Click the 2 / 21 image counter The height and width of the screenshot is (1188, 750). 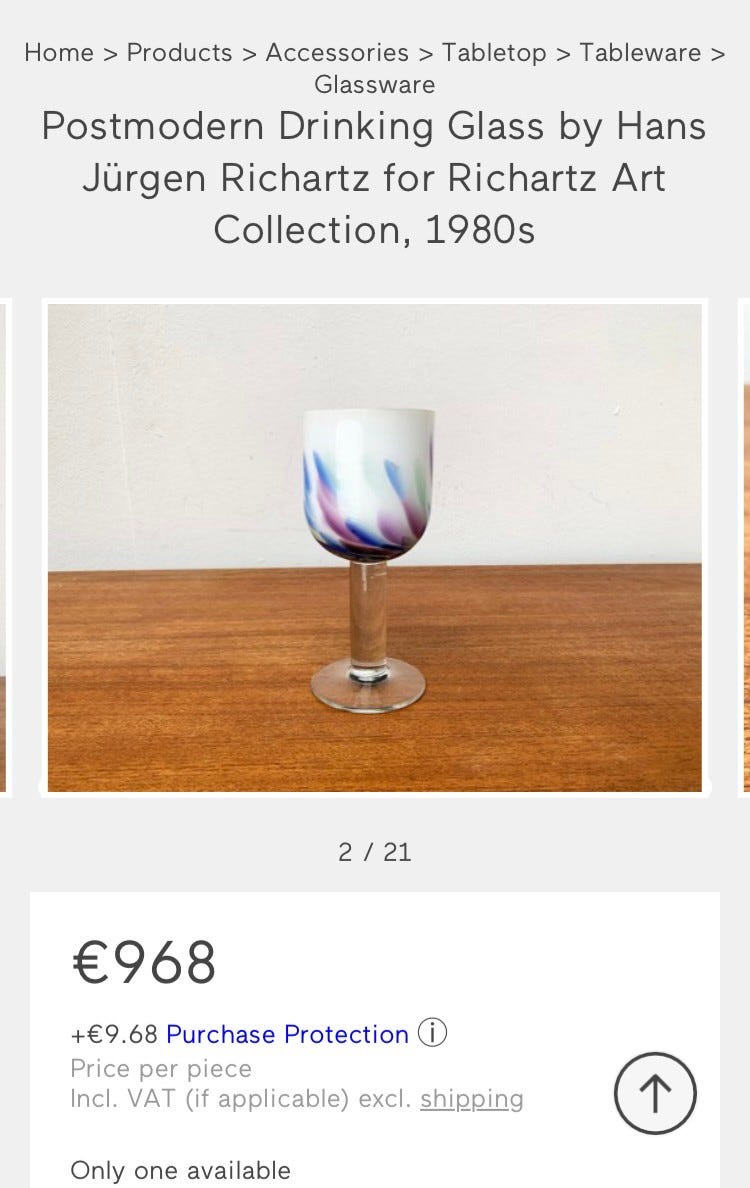(375, 852)
